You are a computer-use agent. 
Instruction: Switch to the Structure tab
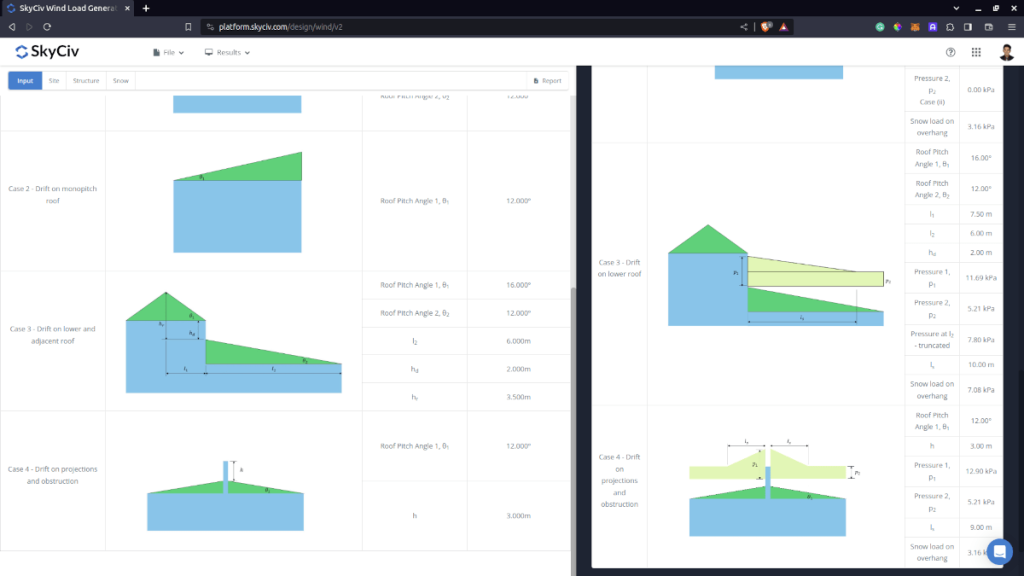tap(86, 81)
